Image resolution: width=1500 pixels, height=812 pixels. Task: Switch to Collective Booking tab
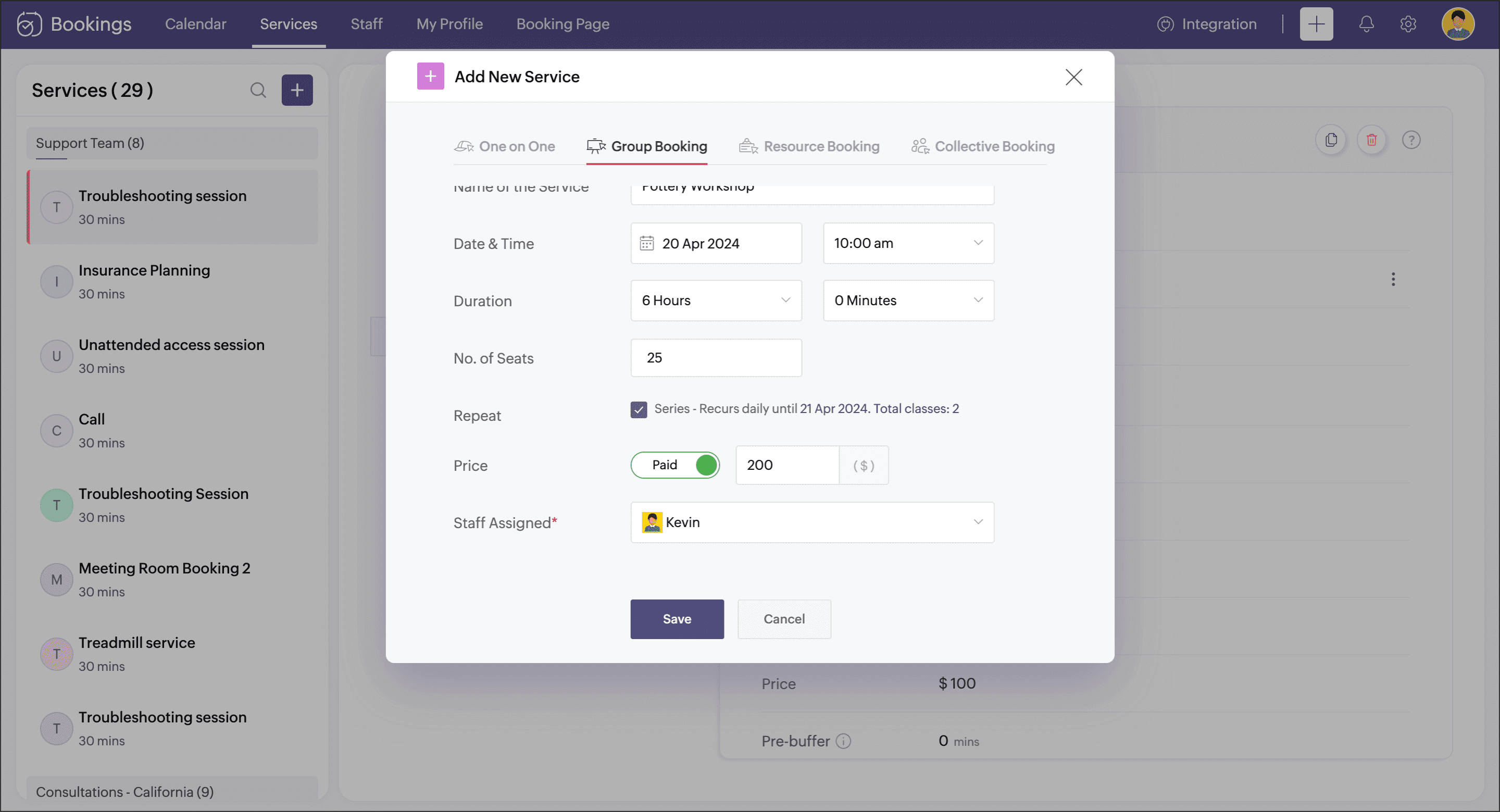tap(983, 146)
